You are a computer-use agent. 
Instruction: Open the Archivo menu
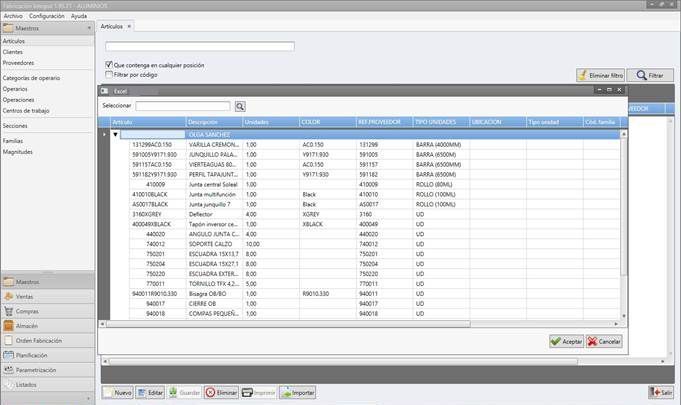13,16
